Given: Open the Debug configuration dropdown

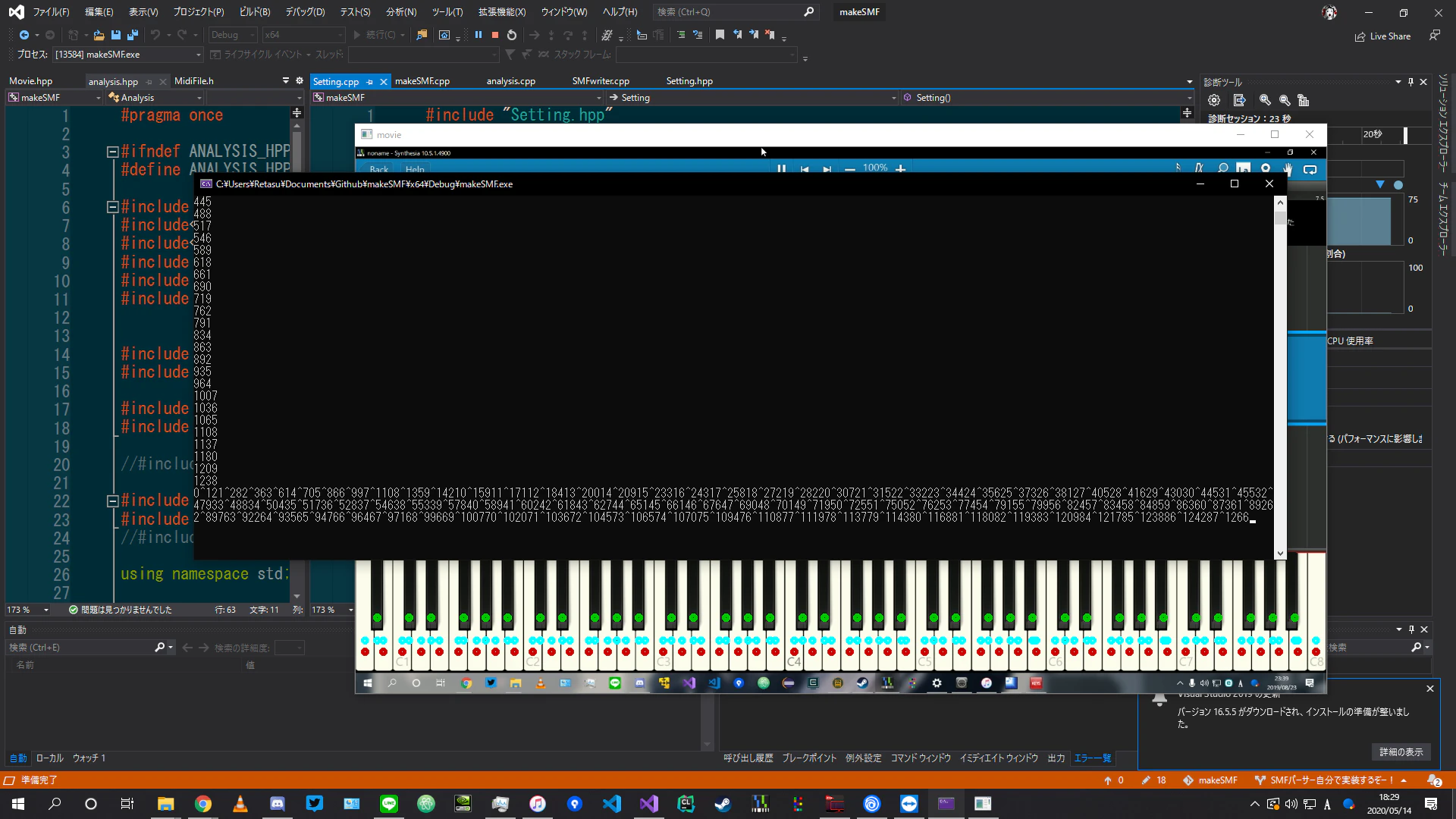Looking at the screenshot, I should point(233,35).
